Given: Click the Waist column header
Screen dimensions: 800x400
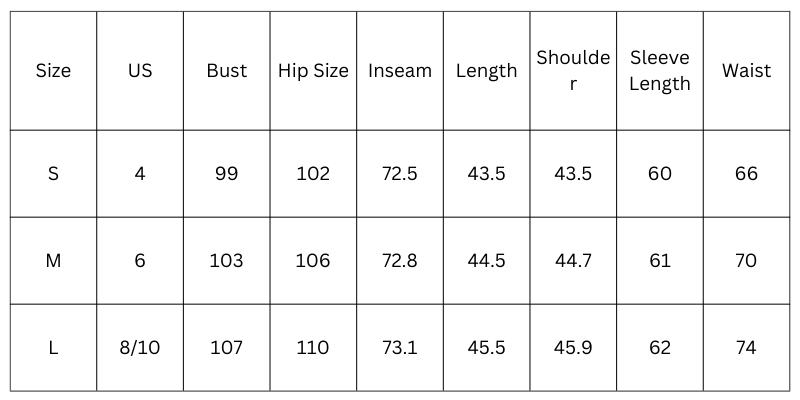Looking at the screenshot, I should tap(746, 71).
